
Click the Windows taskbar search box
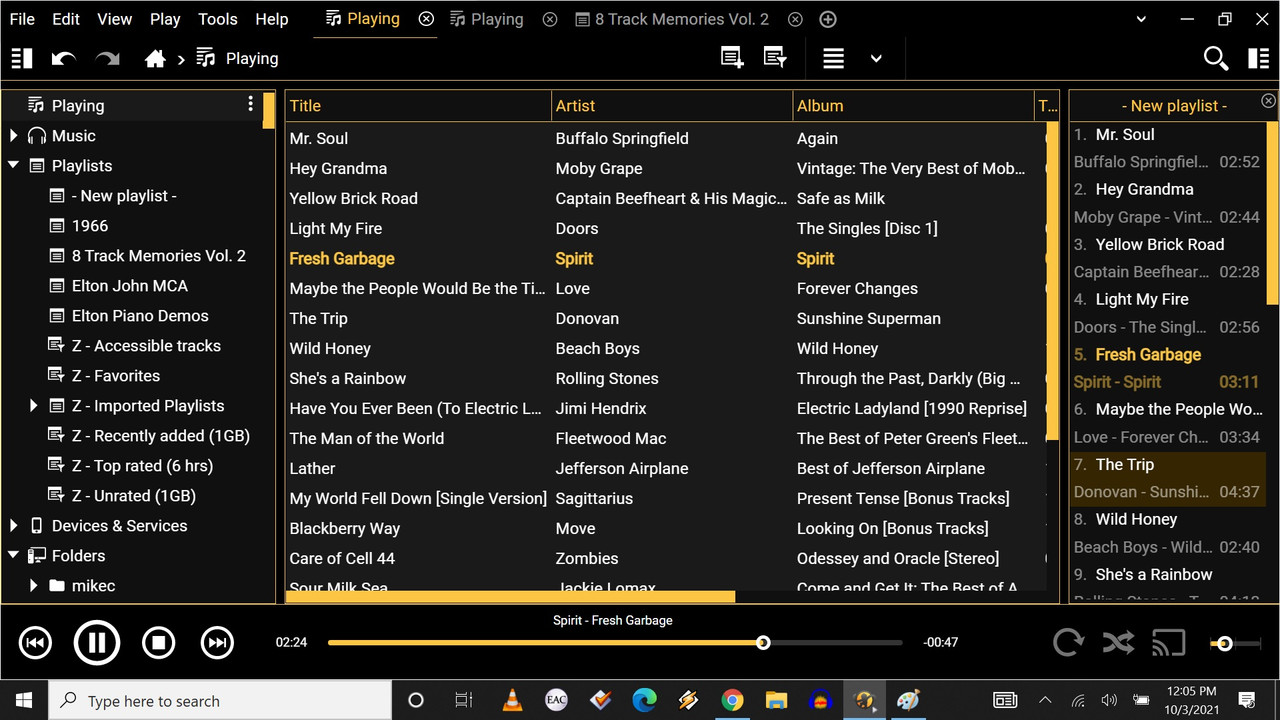point(220,700)
